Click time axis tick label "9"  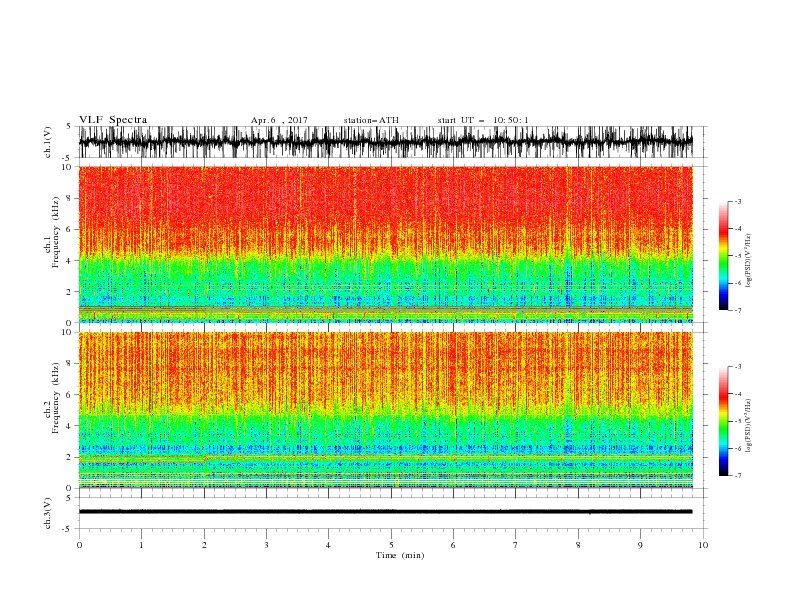coord(640,545)
